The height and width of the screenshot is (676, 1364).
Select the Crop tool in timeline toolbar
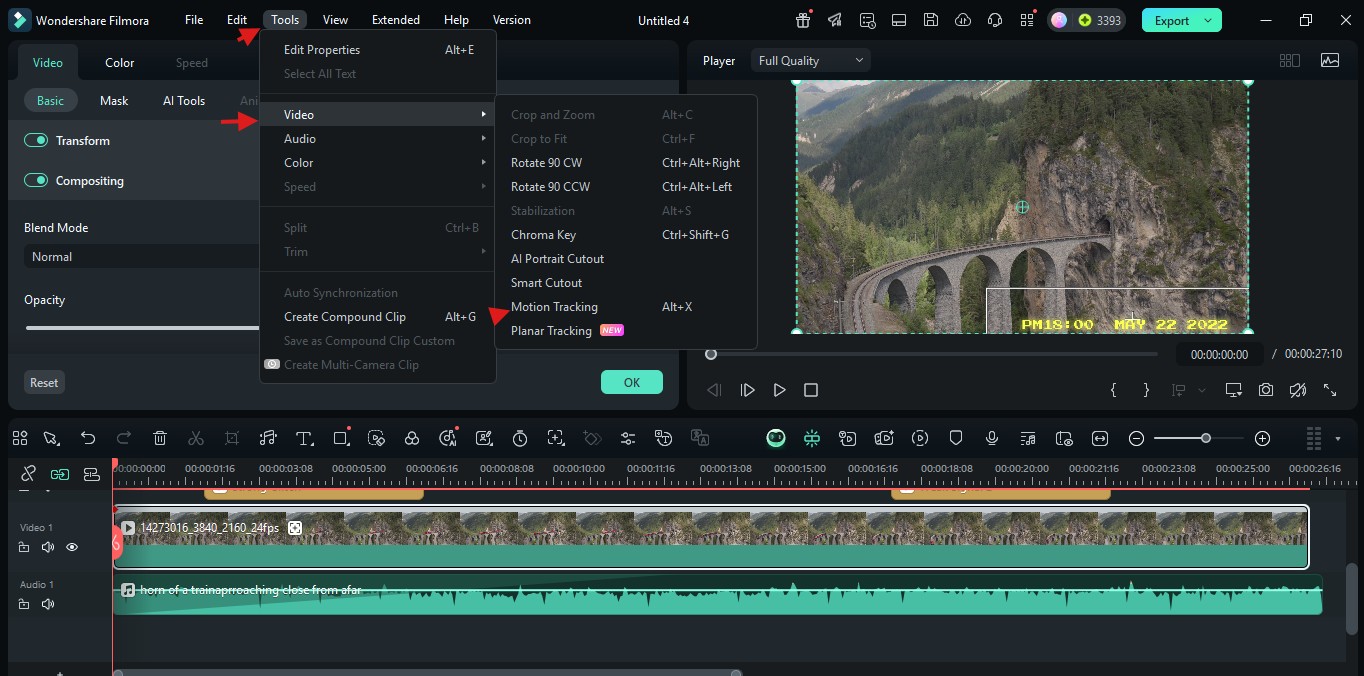232,438
